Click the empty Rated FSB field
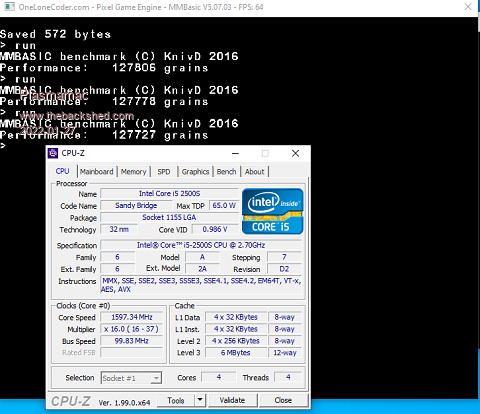Viewport: 480px width, 414px height. [x=132, y=353]
